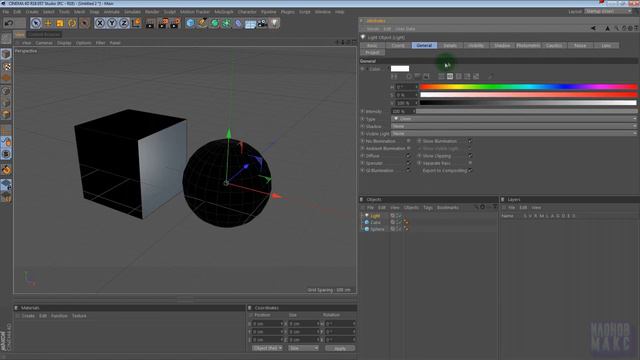Click the Render to Picture Viewer icon
Screen dimensions: 640x360
click(x=163, y=23)
